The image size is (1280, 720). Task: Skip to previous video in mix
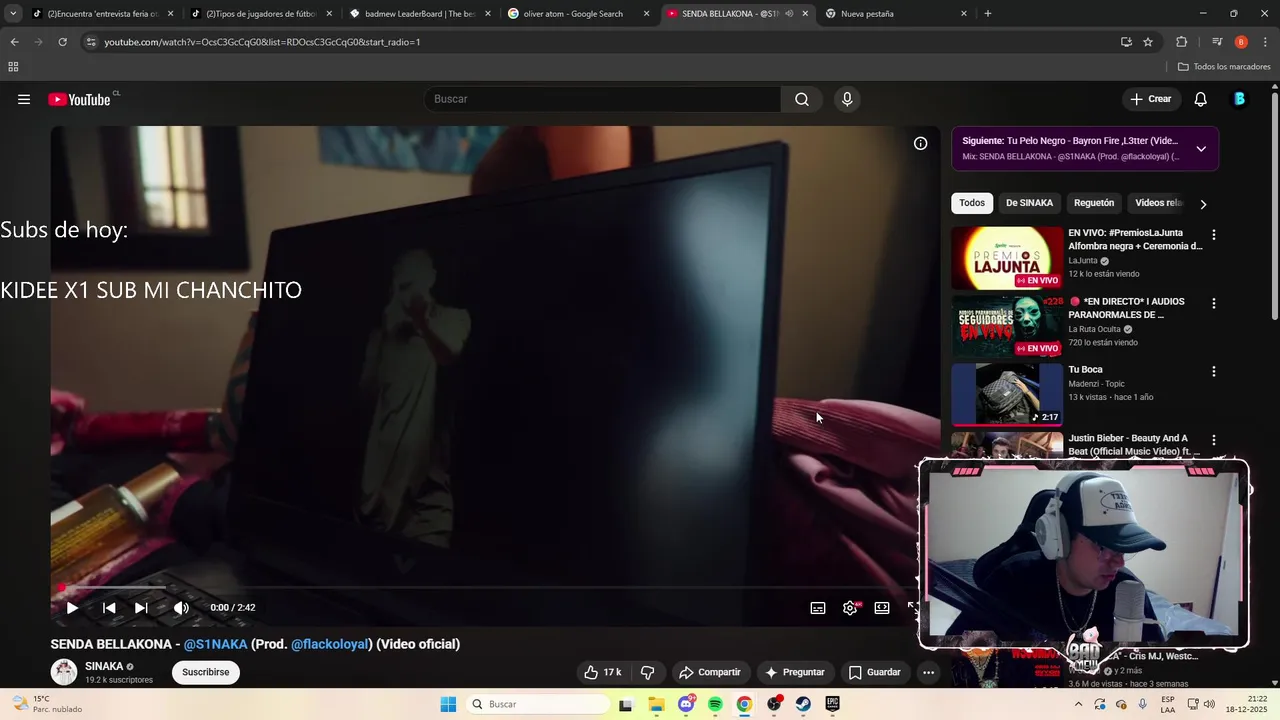109,608
